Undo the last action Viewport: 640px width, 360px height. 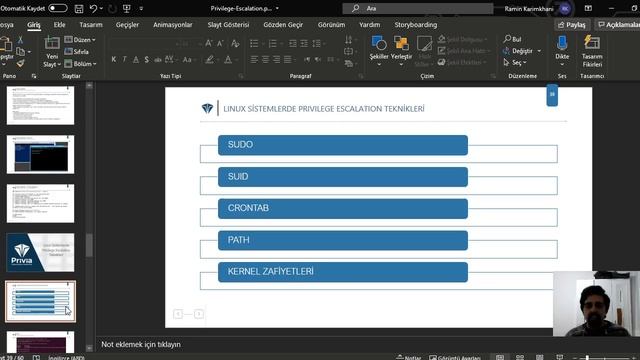(x=93, y=9)
